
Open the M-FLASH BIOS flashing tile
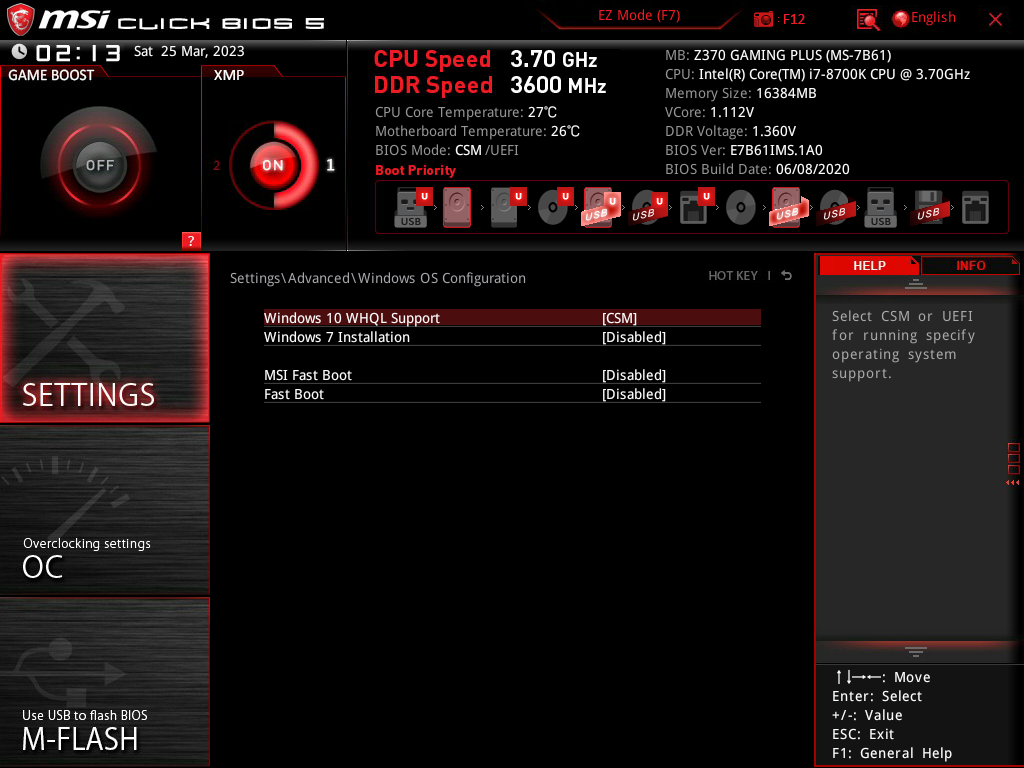(x=104, y=682)
